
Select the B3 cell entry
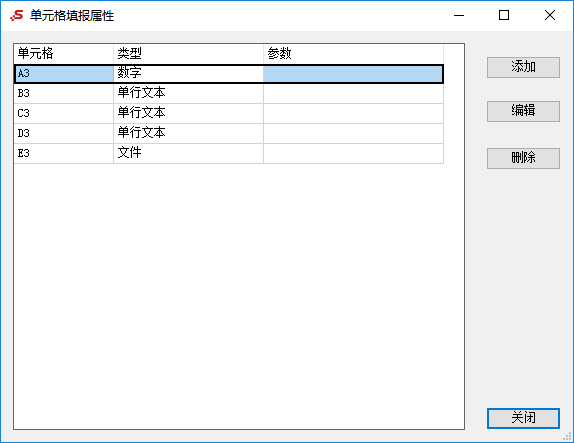pyautogui.click(x=64, y=94)
